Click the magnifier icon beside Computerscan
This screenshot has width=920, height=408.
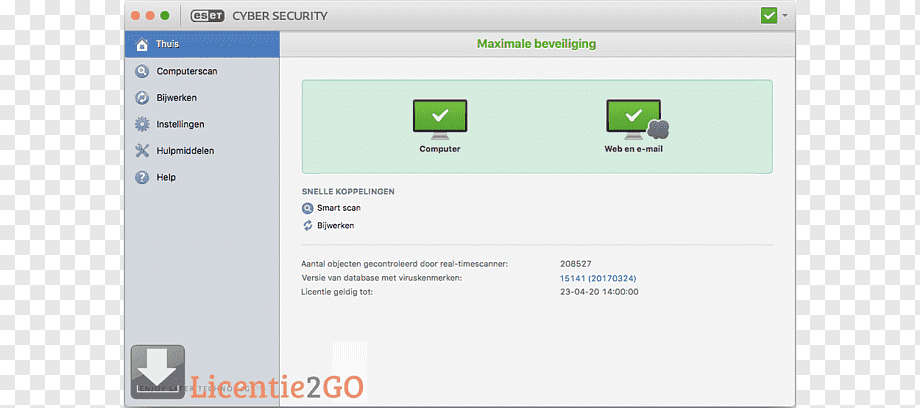[141, 72]
